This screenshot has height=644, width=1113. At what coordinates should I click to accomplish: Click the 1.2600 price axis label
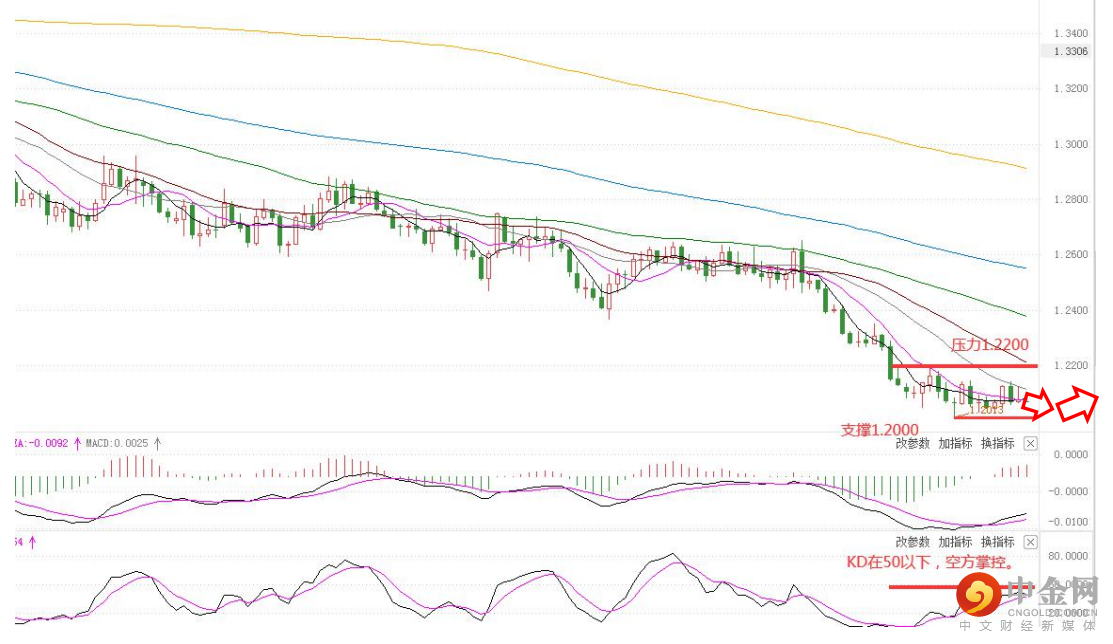click(x=1070, y=254)
